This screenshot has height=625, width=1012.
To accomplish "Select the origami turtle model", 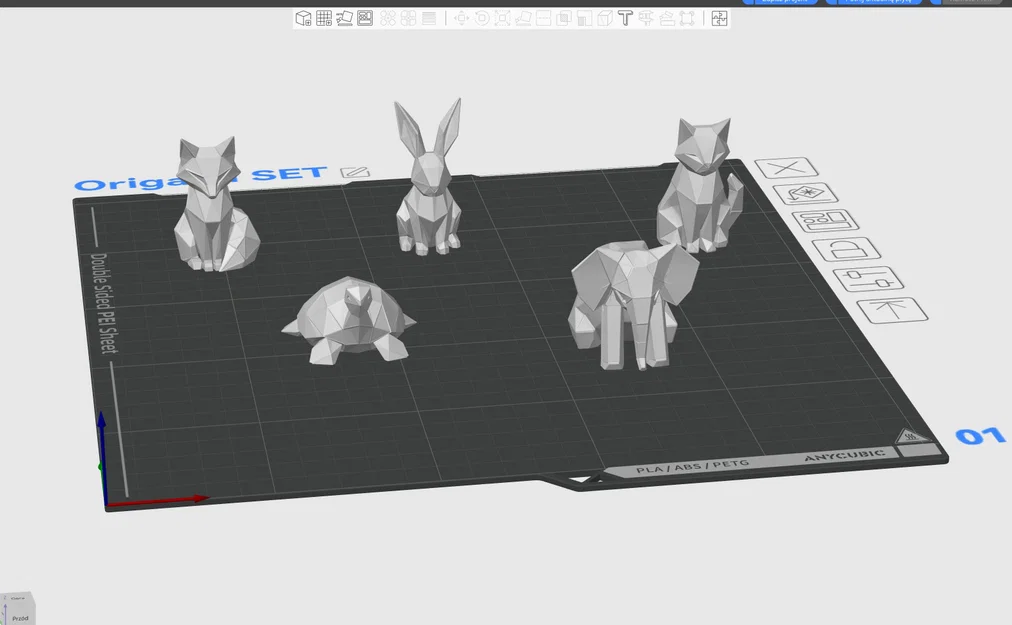I will (x=349, y=321).
